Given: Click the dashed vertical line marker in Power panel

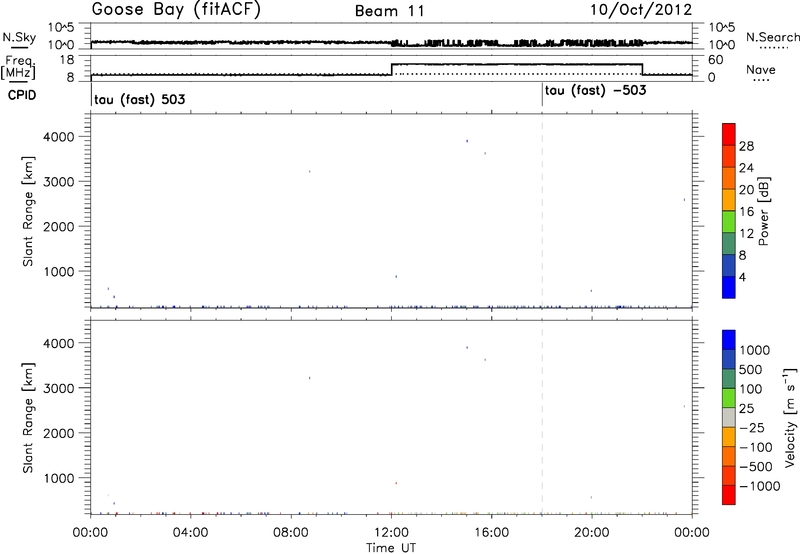Looking at the screenshot, I should (542, 211).
